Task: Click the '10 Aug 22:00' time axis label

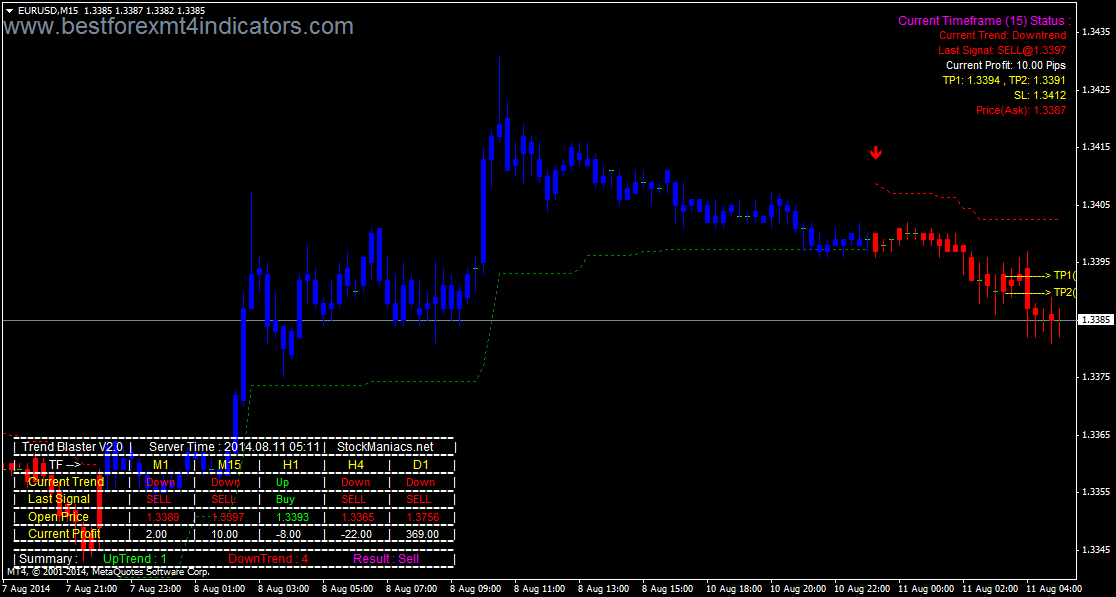Action: 862,589
